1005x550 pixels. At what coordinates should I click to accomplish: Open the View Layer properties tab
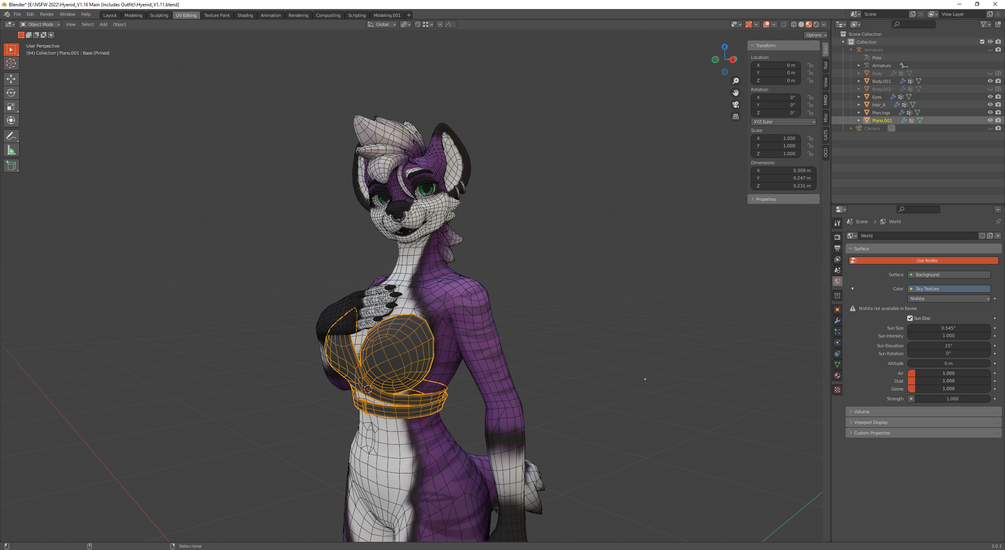(837, 259)
